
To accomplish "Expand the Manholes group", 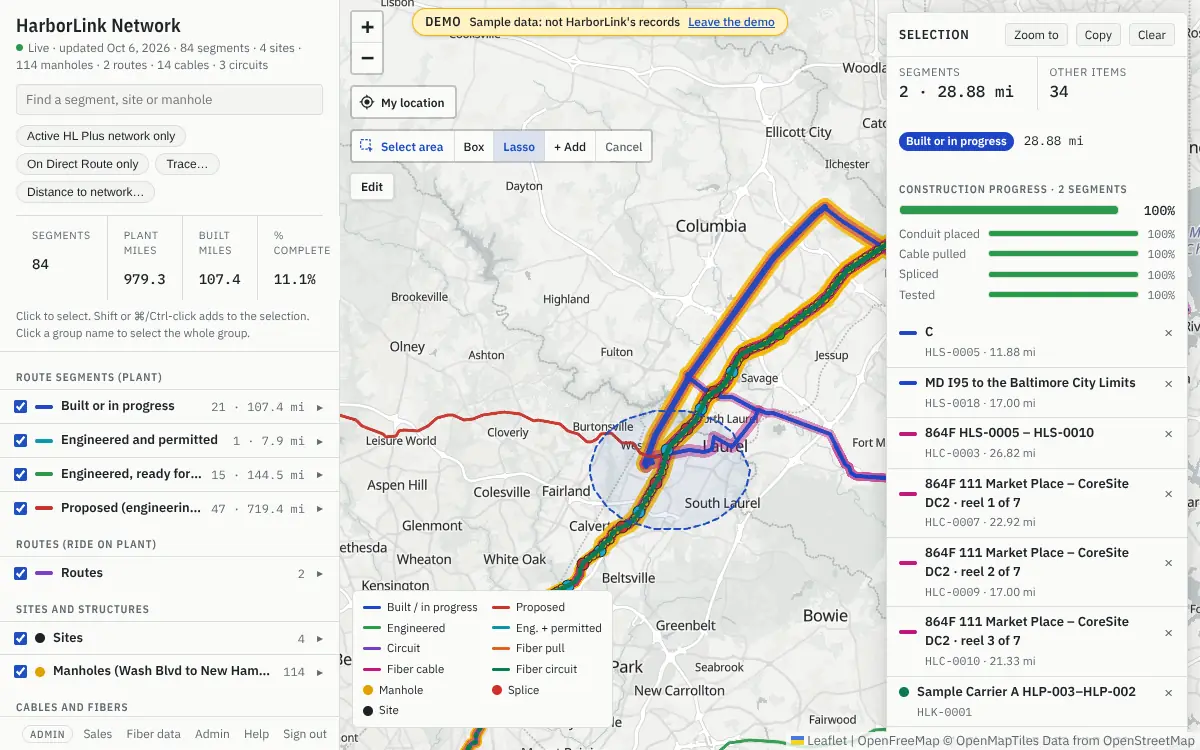I will (x=320, y=672).
